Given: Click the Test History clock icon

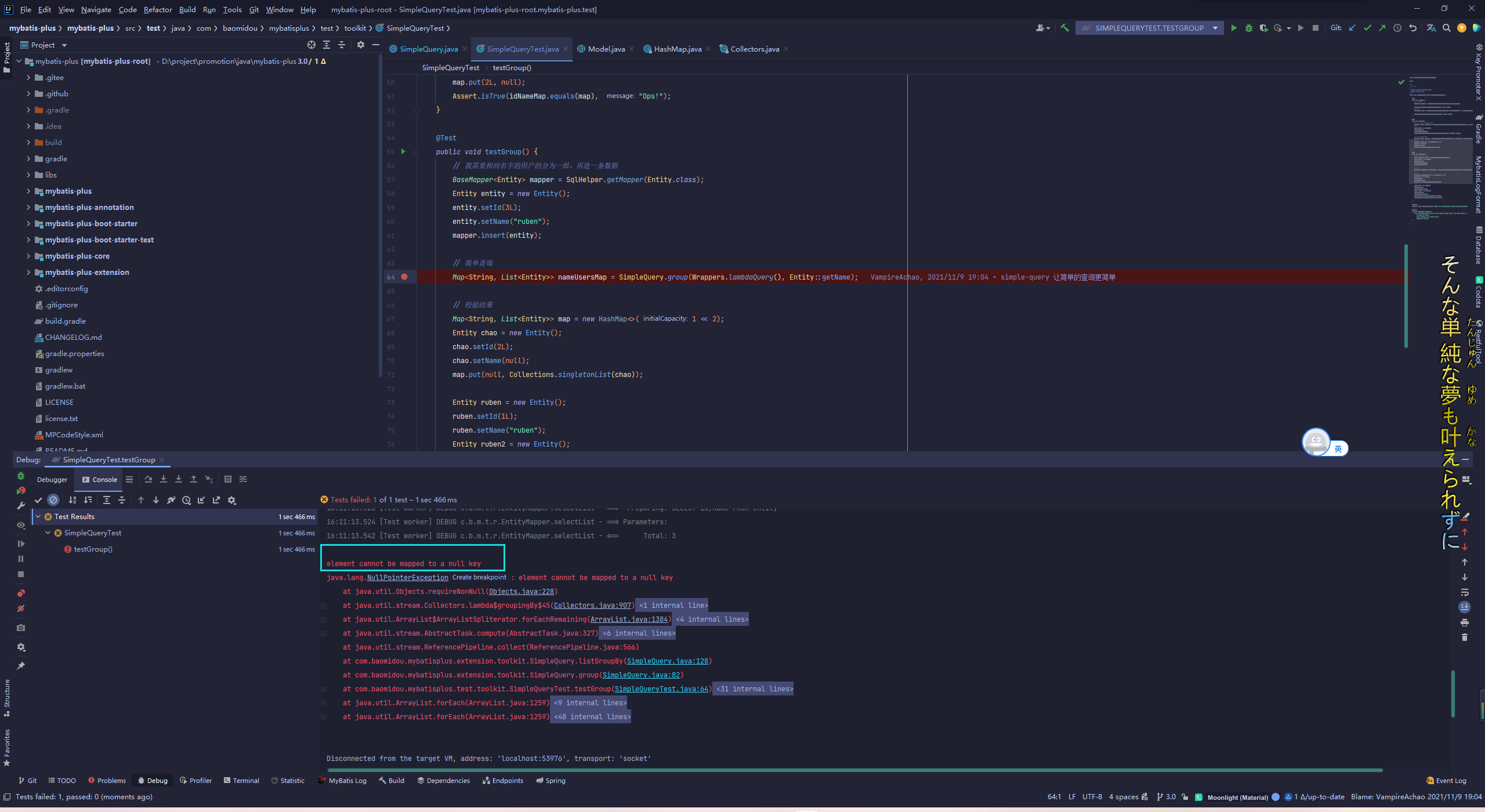Looking at the screenshot, I should (186, 500).
